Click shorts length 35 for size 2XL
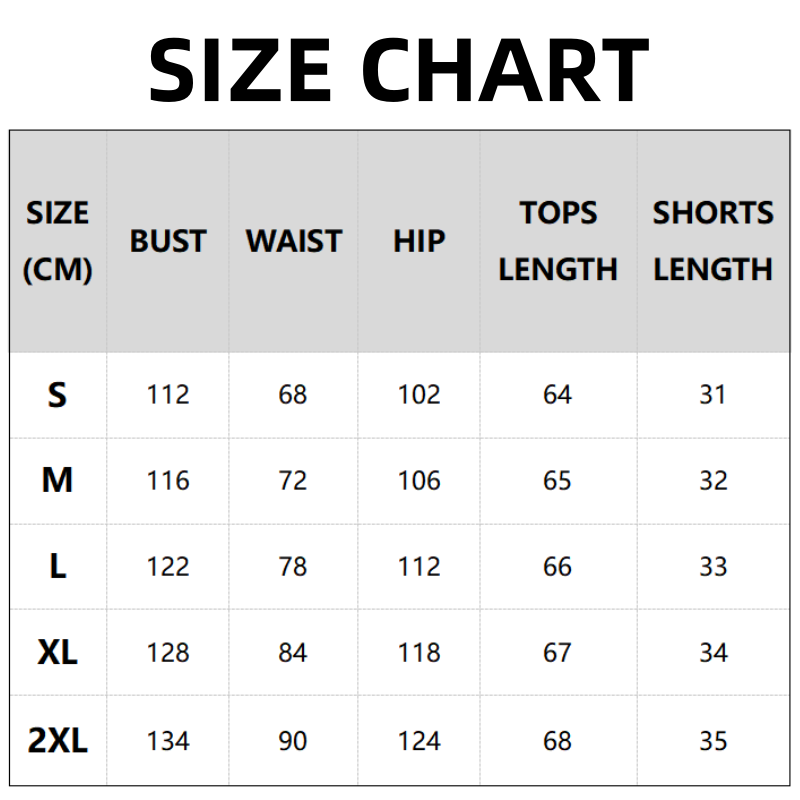This screenshot has height=800, width=800. (713, 741)
